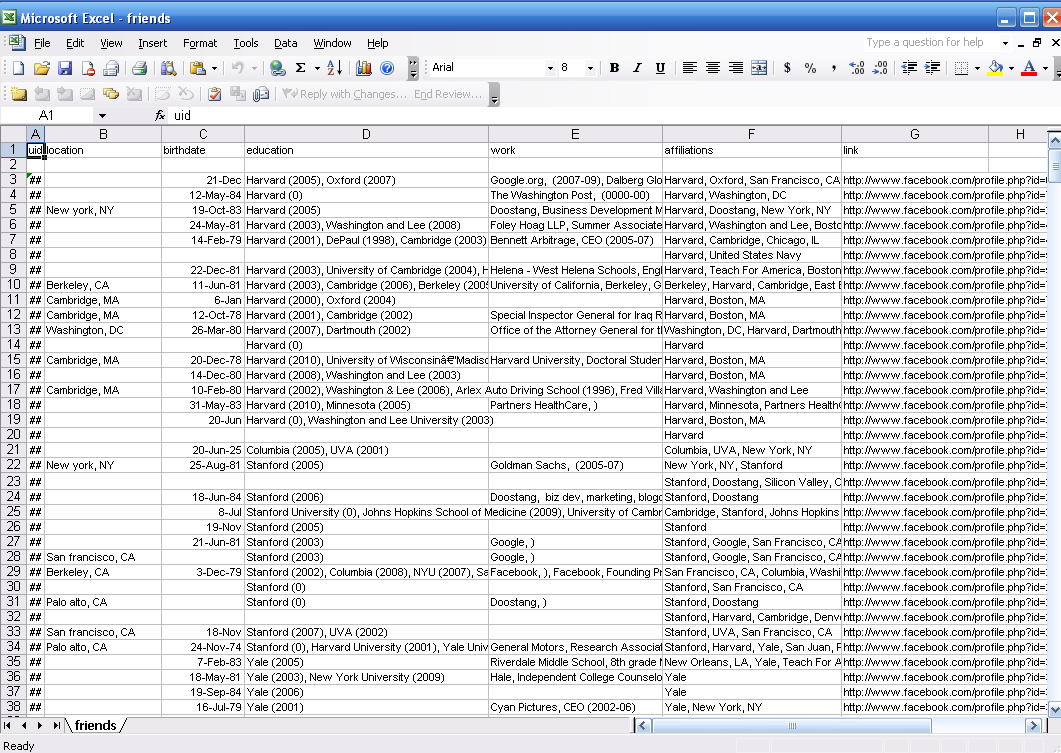
Task: Click the Save floppy disk icon
Action: pyautogui.click(x=65, y=68)
